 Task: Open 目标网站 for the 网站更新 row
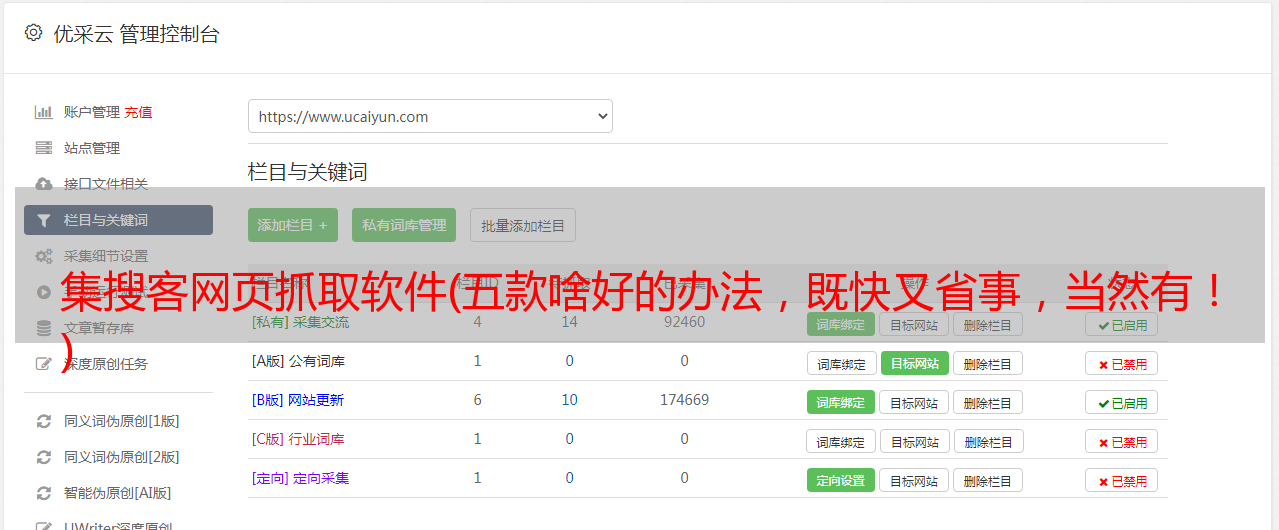pos(914,402)
